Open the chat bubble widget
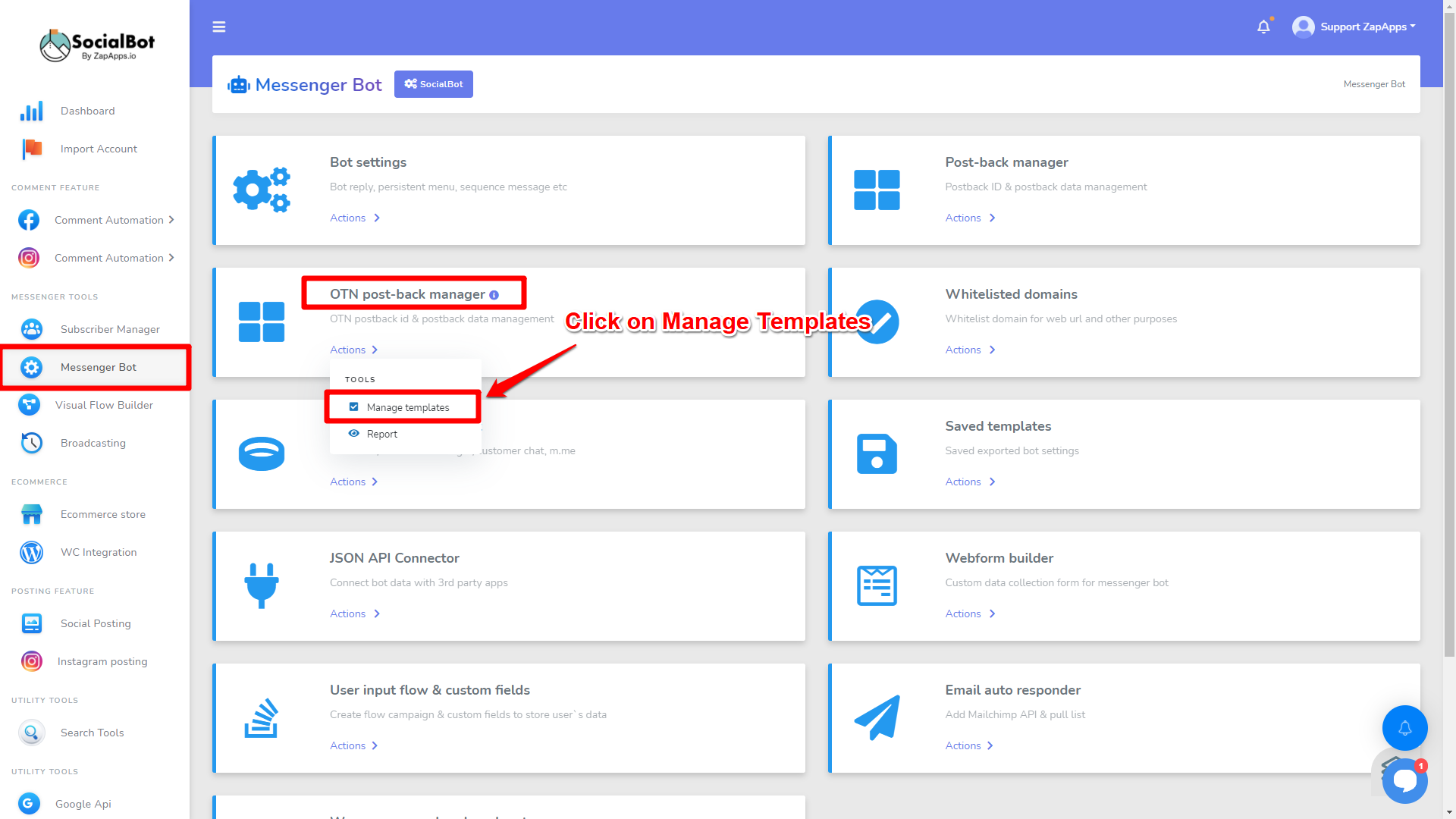The image size is (1456, 819). tap(1404, 780)
